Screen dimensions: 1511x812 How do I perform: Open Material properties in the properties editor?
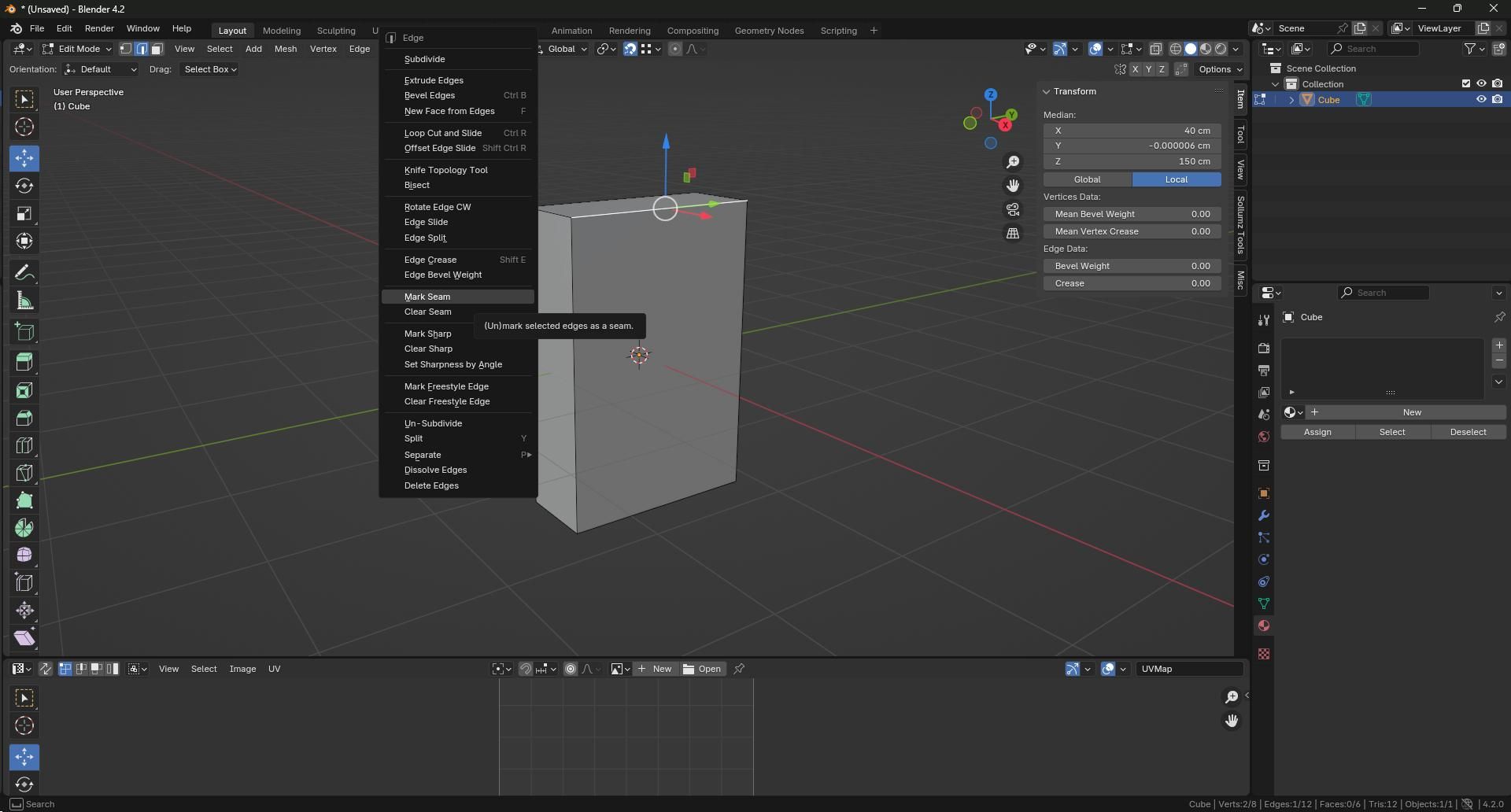(1263, 626)
